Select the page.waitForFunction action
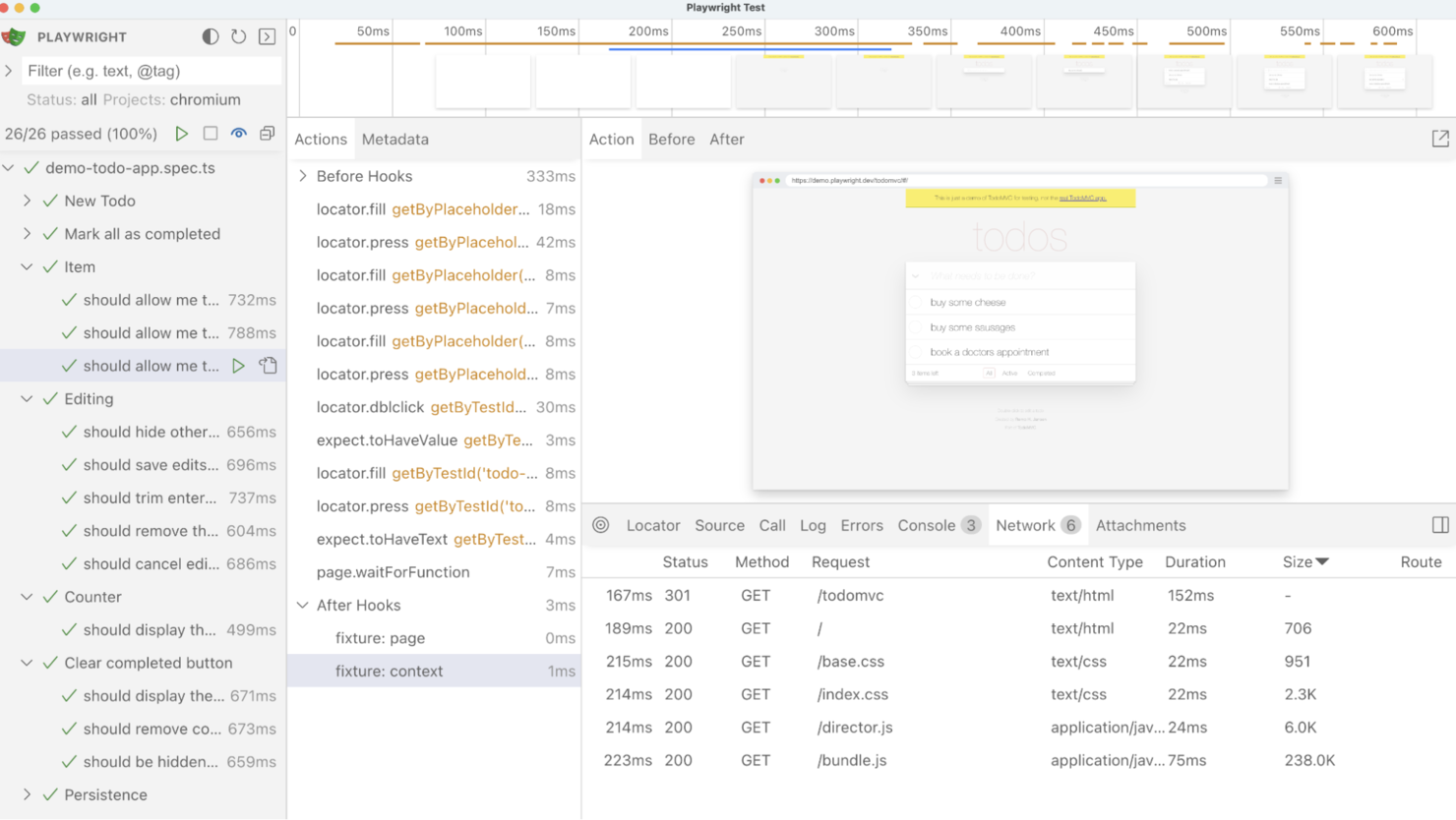1456x820 pixels. 434,572
